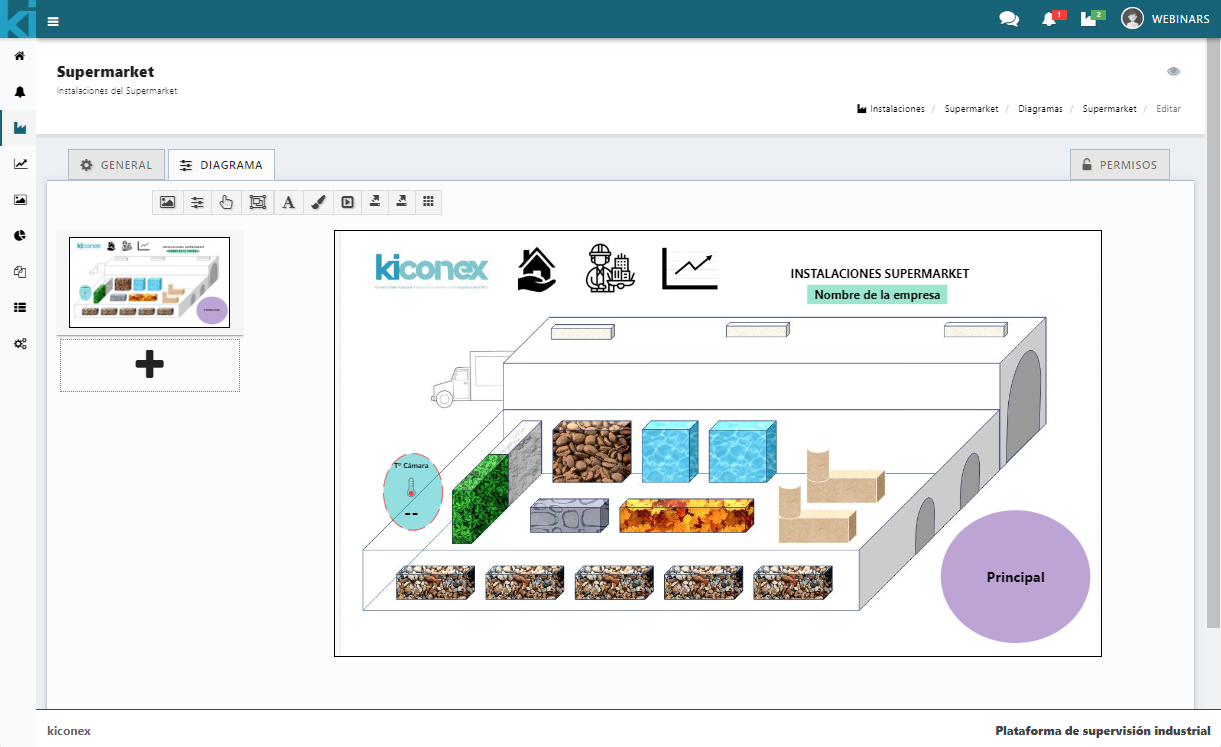The height and width of the screenshot is (747, 1221).
Task: Select the Supermarket diagram page thumbnail
Action: click(x=149, y=282)
